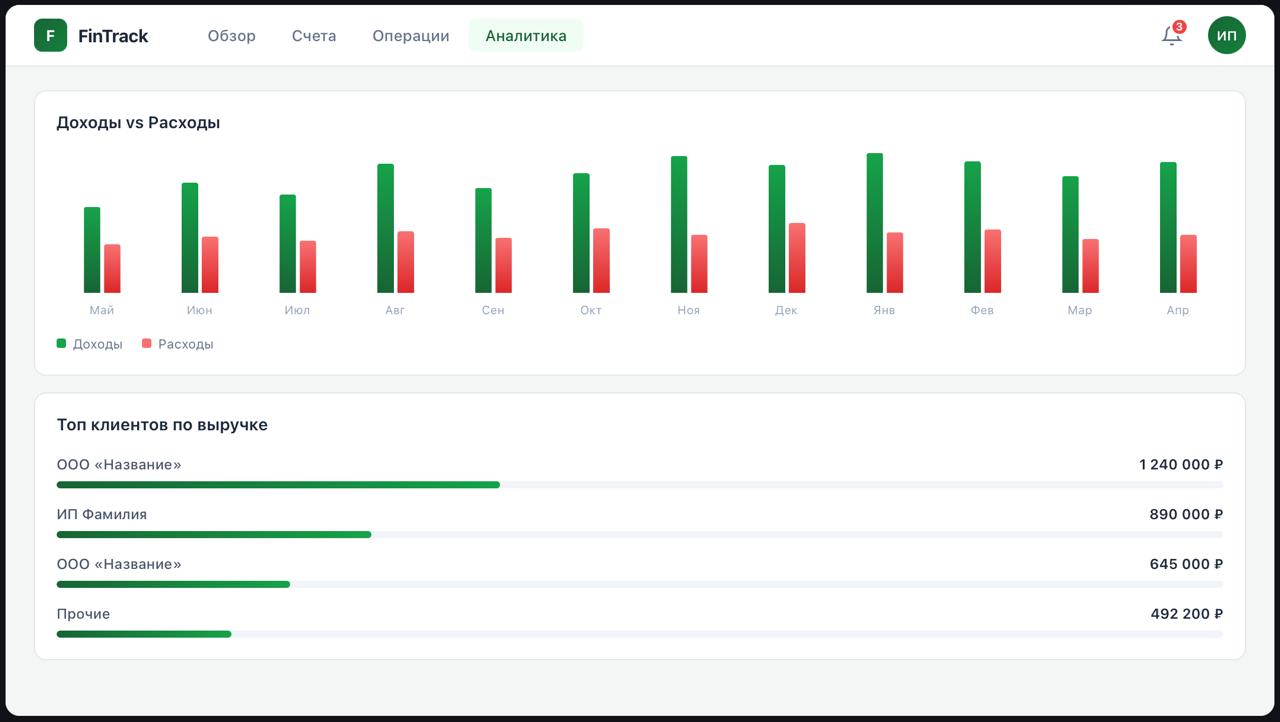The height and width of the screenshot is (722, 1280).
Task: Switch to the Счета tab
Action: (x=314, y=36)
